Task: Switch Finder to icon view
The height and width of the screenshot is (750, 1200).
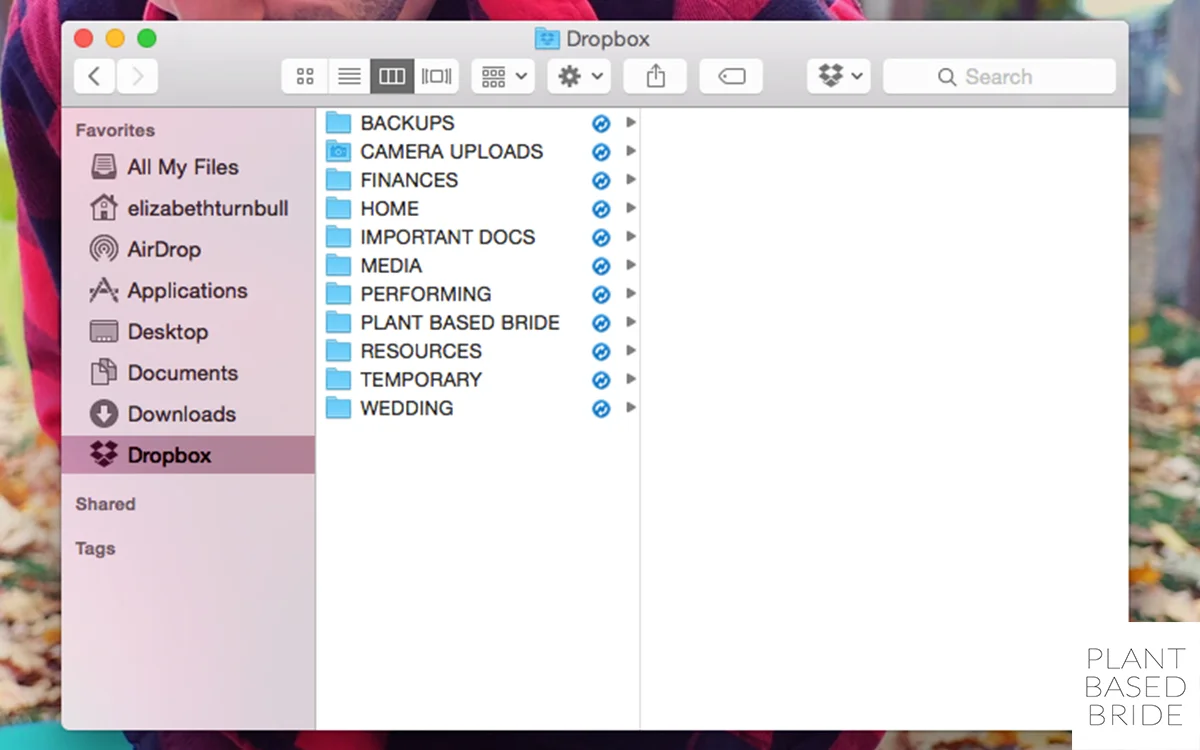Action: [304, 75]
